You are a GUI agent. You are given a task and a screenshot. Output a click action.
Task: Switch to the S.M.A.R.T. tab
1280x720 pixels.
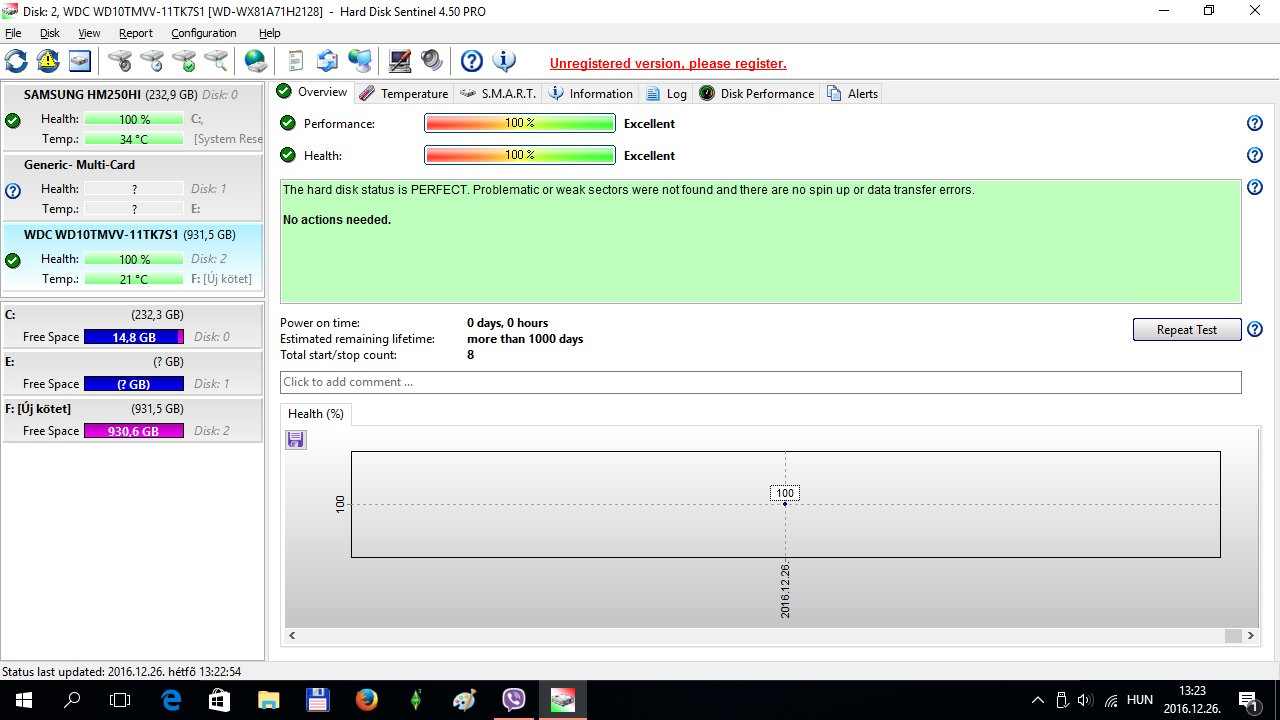(499, 93)
